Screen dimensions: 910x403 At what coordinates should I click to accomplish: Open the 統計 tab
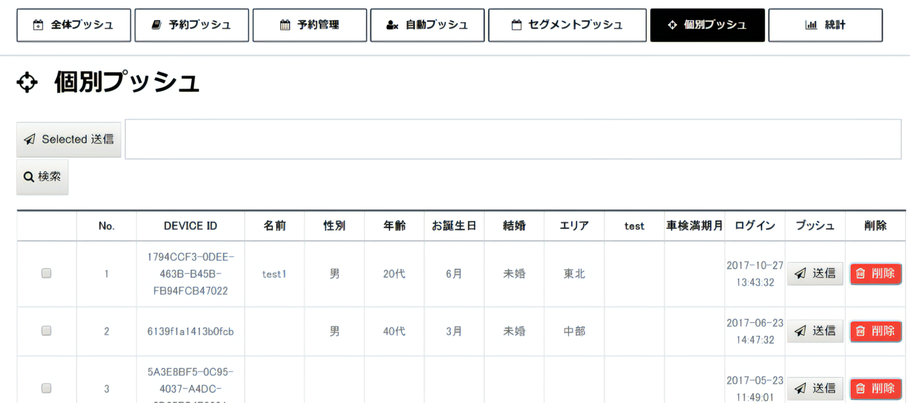click(x=825, y=25)
